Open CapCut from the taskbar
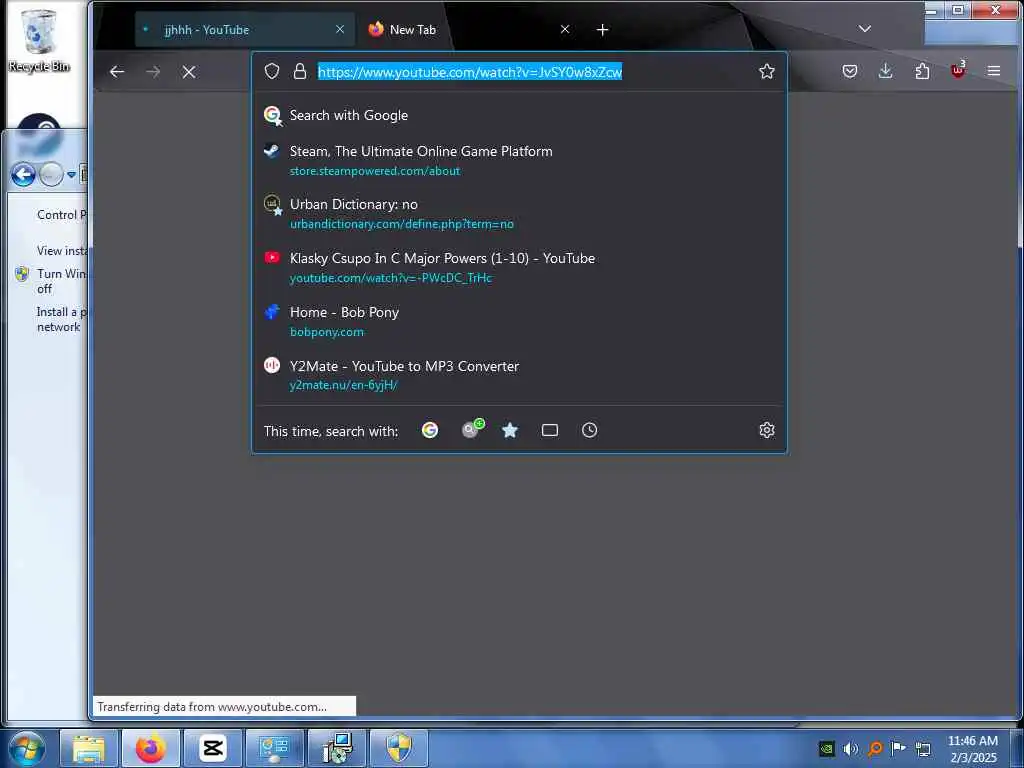1024x768 pixels. [213, 748]
